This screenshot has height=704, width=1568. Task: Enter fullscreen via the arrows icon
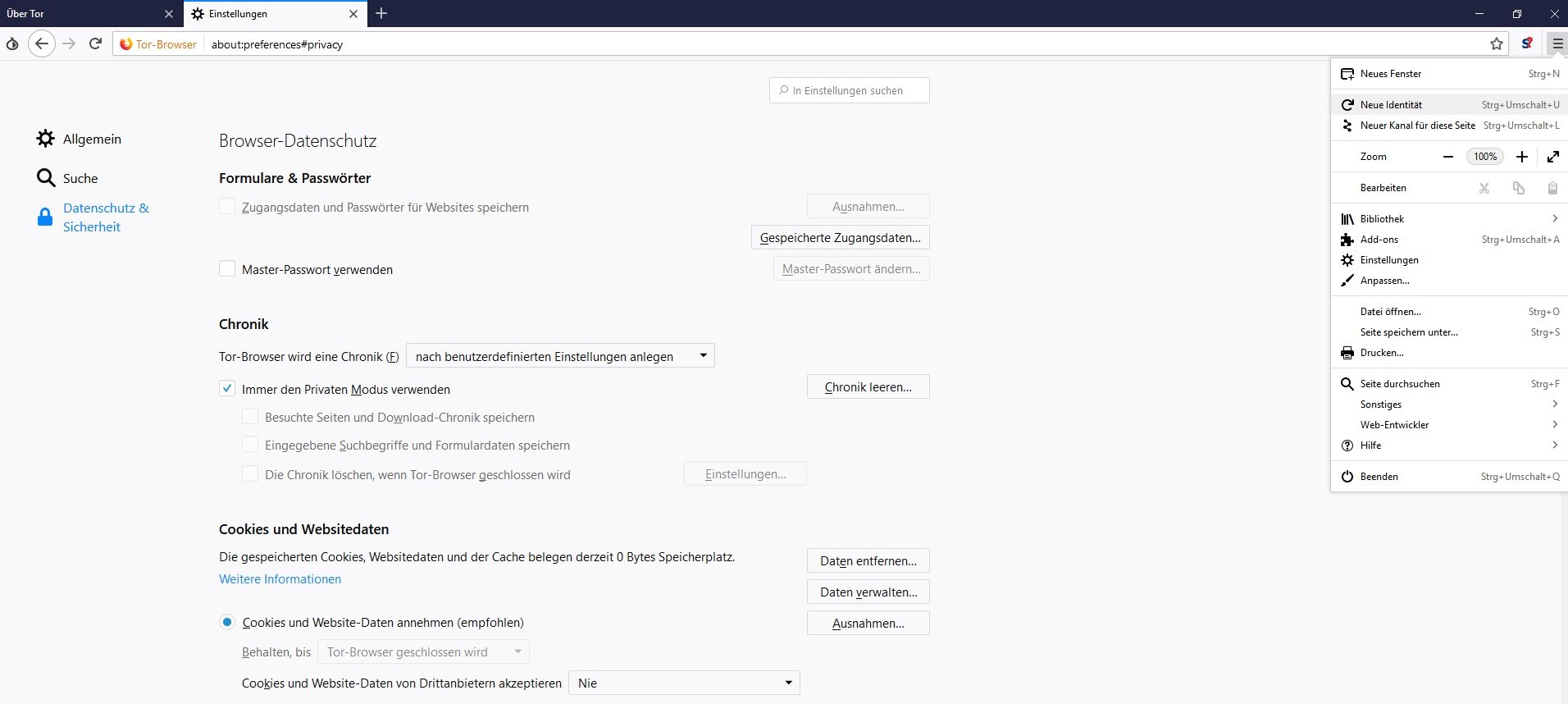coord(1553,157)
